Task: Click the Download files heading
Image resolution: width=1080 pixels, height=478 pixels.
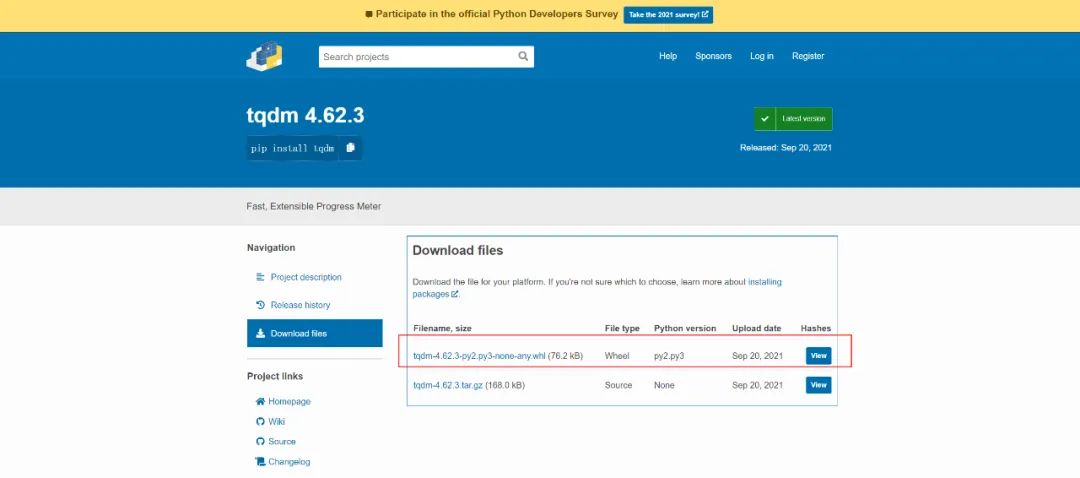Action: coord(458,251)
